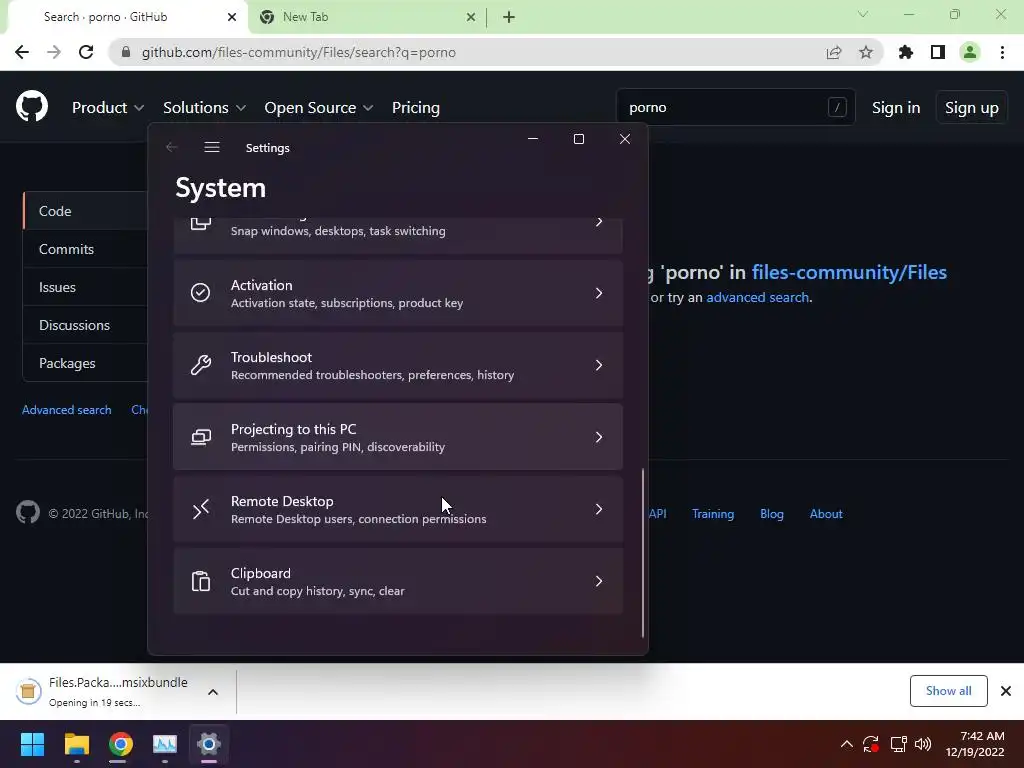Select the Code search category
Viewport: 1024px width, 768px height.
click(86, 210)
